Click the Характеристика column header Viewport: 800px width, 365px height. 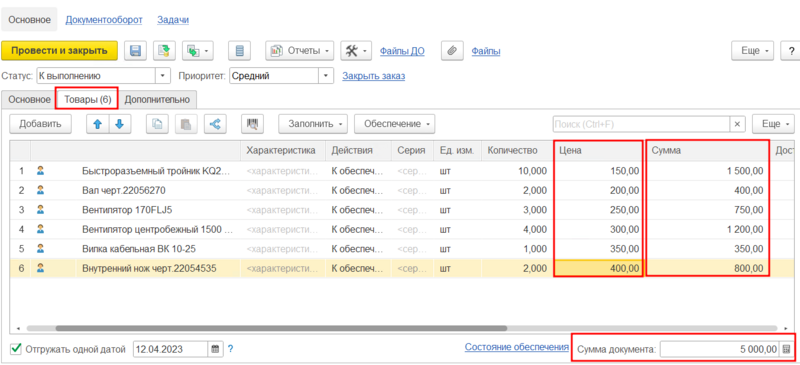pyautogui.click(x=283, y=151)
